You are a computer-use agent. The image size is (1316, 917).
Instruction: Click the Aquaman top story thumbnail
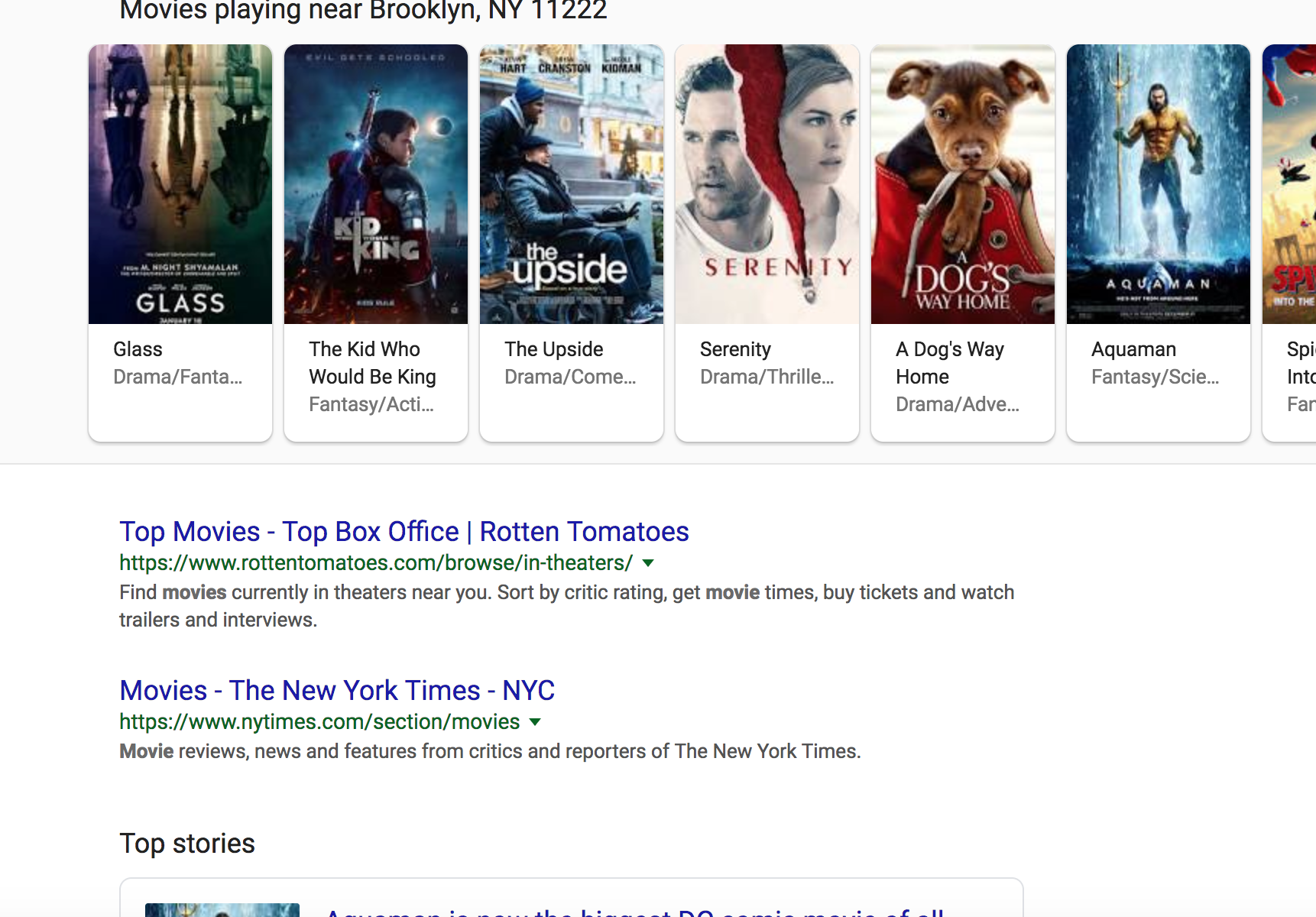coord(222,910)
